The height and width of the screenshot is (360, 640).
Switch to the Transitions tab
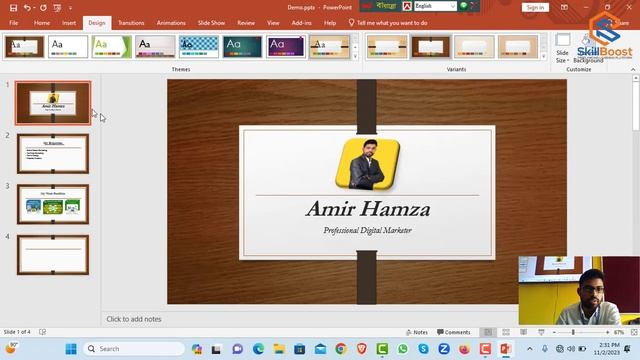pyautogui.click(x=131, y=23)
